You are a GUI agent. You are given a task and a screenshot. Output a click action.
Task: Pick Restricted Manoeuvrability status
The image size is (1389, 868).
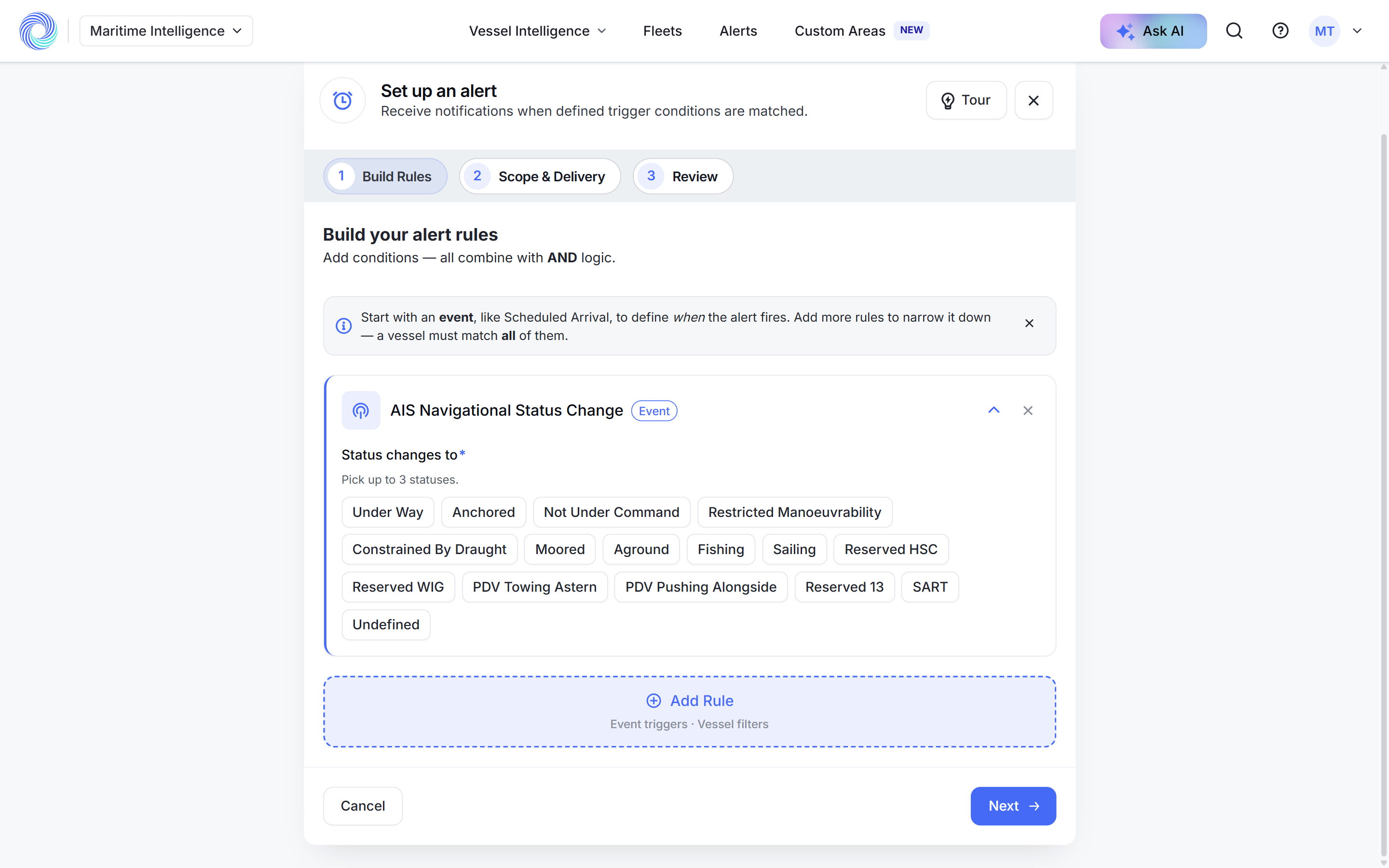coord(794,512)
